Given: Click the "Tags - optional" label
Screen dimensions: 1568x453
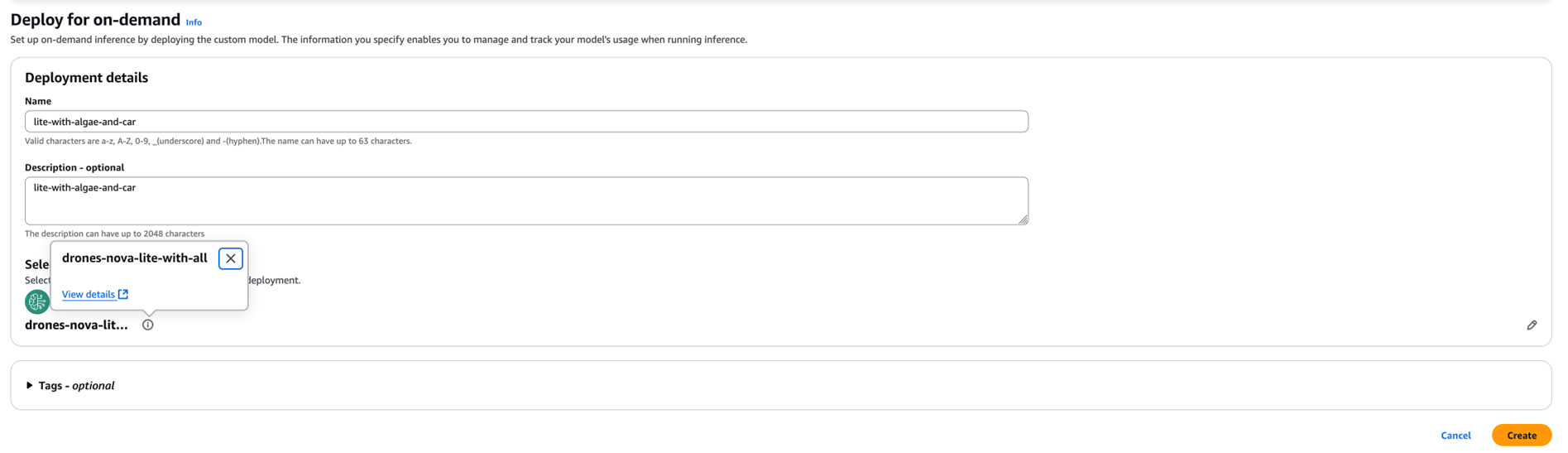Looking at the screenshot, I should coord(76,386).
